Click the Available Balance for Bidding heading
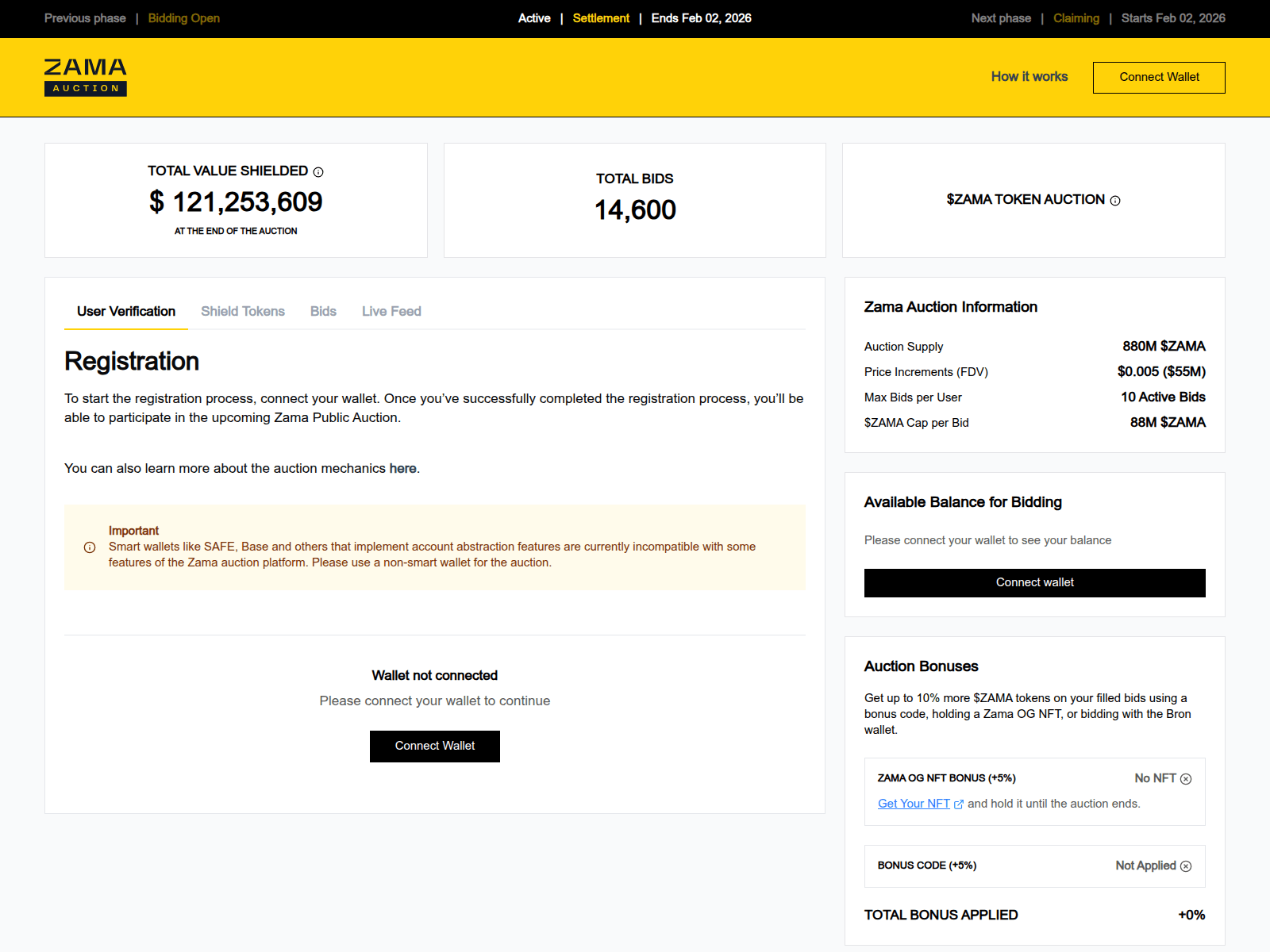1270x952 pixels. [x=963, y=503]
